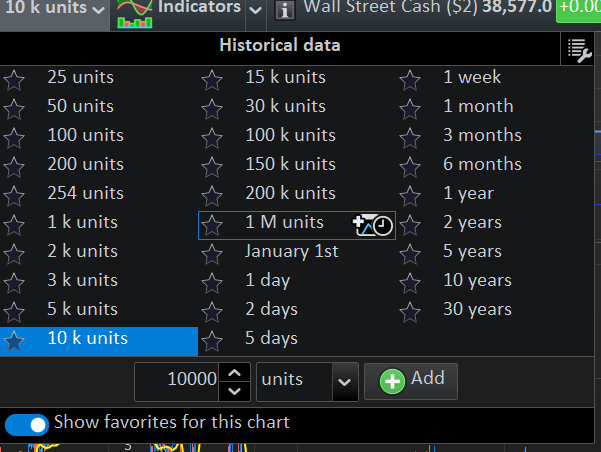Click the green Add button
Image resolution: width=601 pixels, height=452 pixels.
coord(412,379)
